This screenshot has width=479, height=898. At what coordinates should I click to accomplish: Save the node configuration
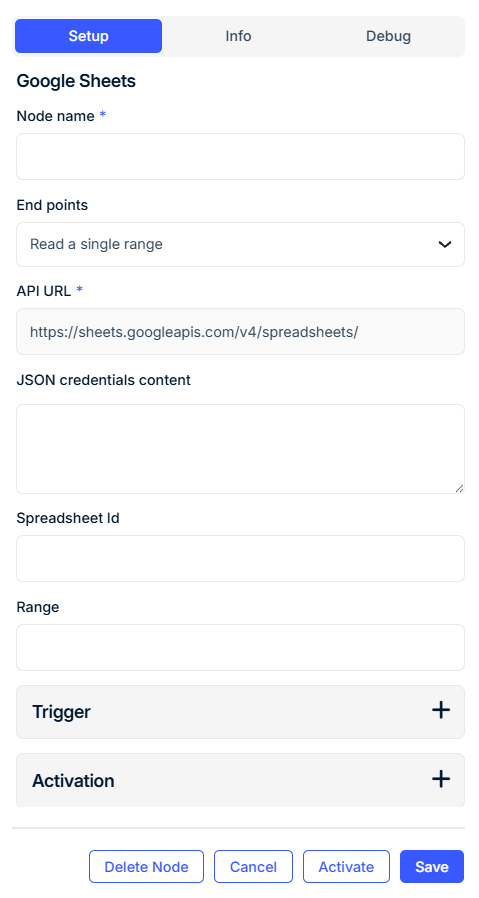pos(431,867)
